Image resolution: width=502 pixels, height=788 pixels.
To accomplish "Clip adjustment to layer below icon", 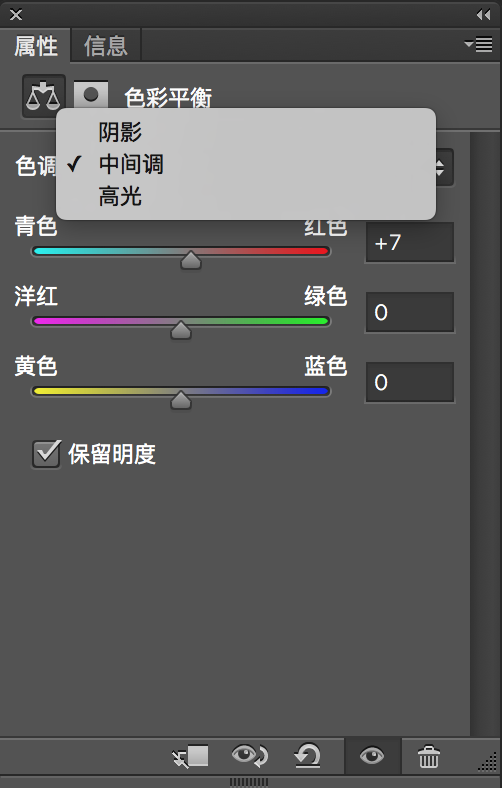I will 190,756.
